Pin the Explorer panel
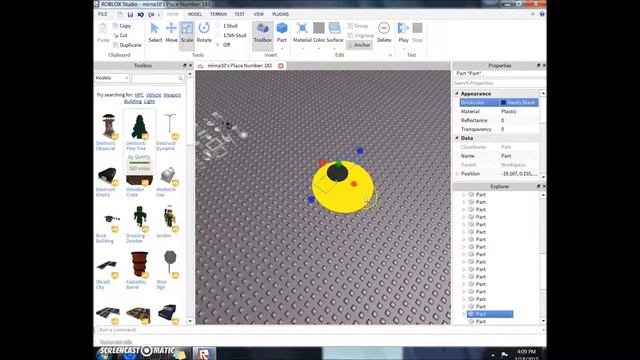640x360 pixels. tap(538, 186)
